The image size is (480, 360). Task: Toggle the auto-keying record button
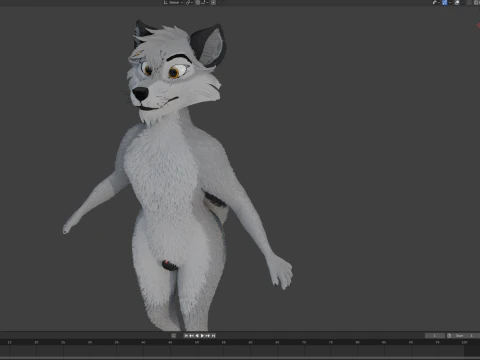click(x=173, y=335)
